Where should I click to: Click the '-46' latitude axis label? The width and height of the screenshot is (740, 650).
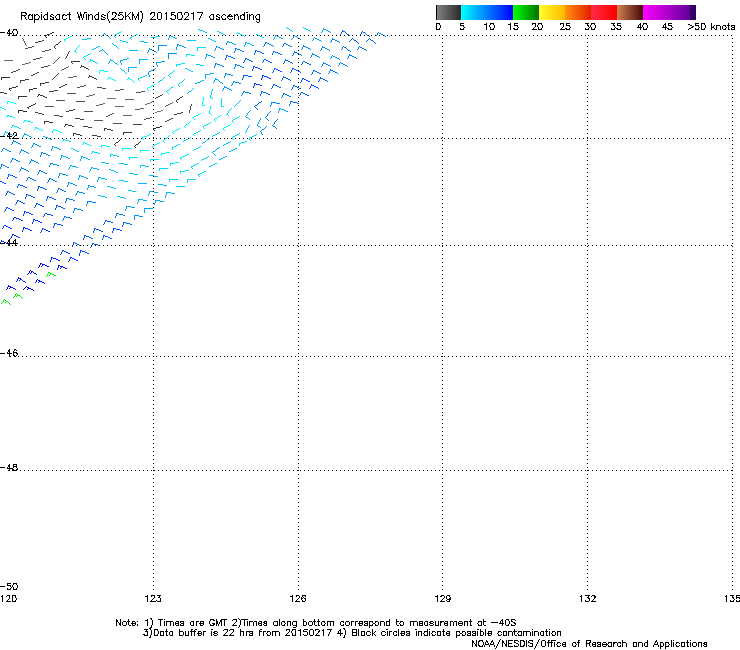pyautogui.click(x=9, y=353)
